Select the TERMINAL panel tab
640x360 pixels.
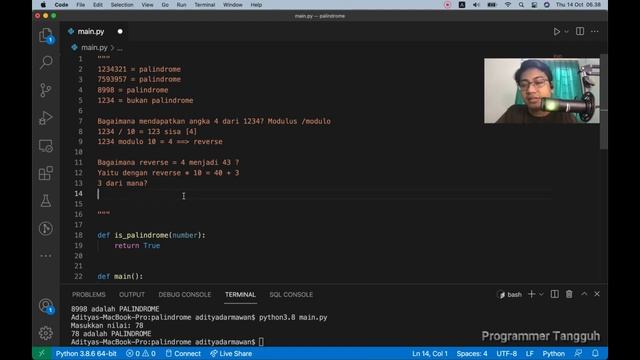point(240,294)
